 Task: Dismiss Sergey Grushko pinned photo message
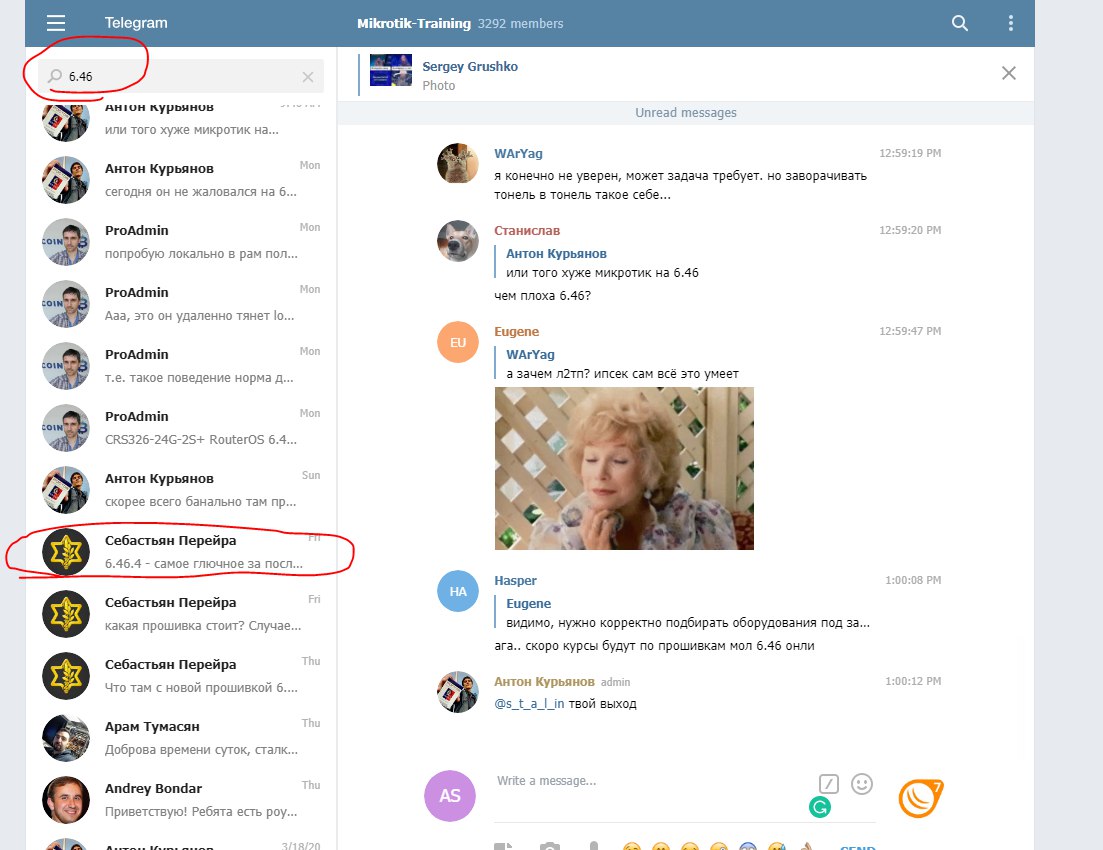click(x=1008, y=73)
